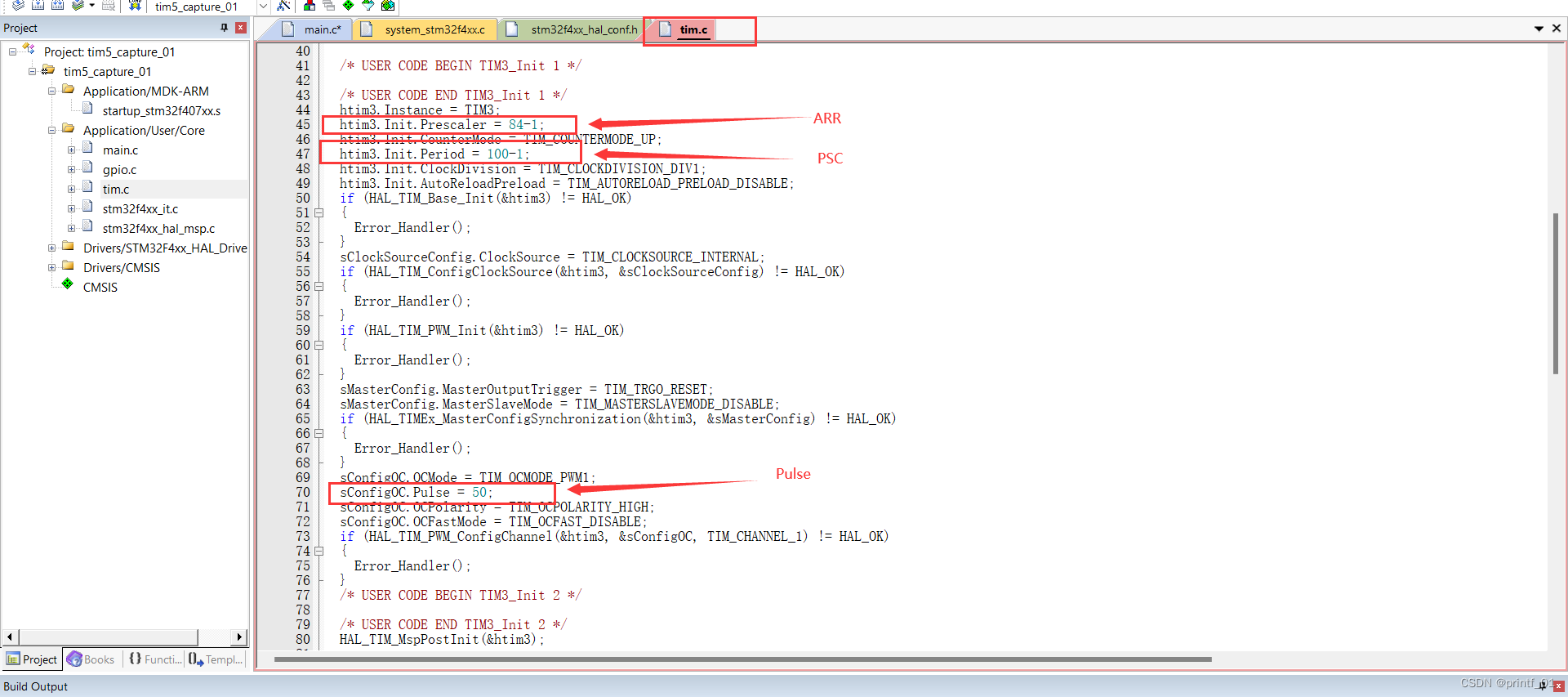Expand gpio.c dependencies in tree
Screen dimensions: 1568x697
point(71,169)
